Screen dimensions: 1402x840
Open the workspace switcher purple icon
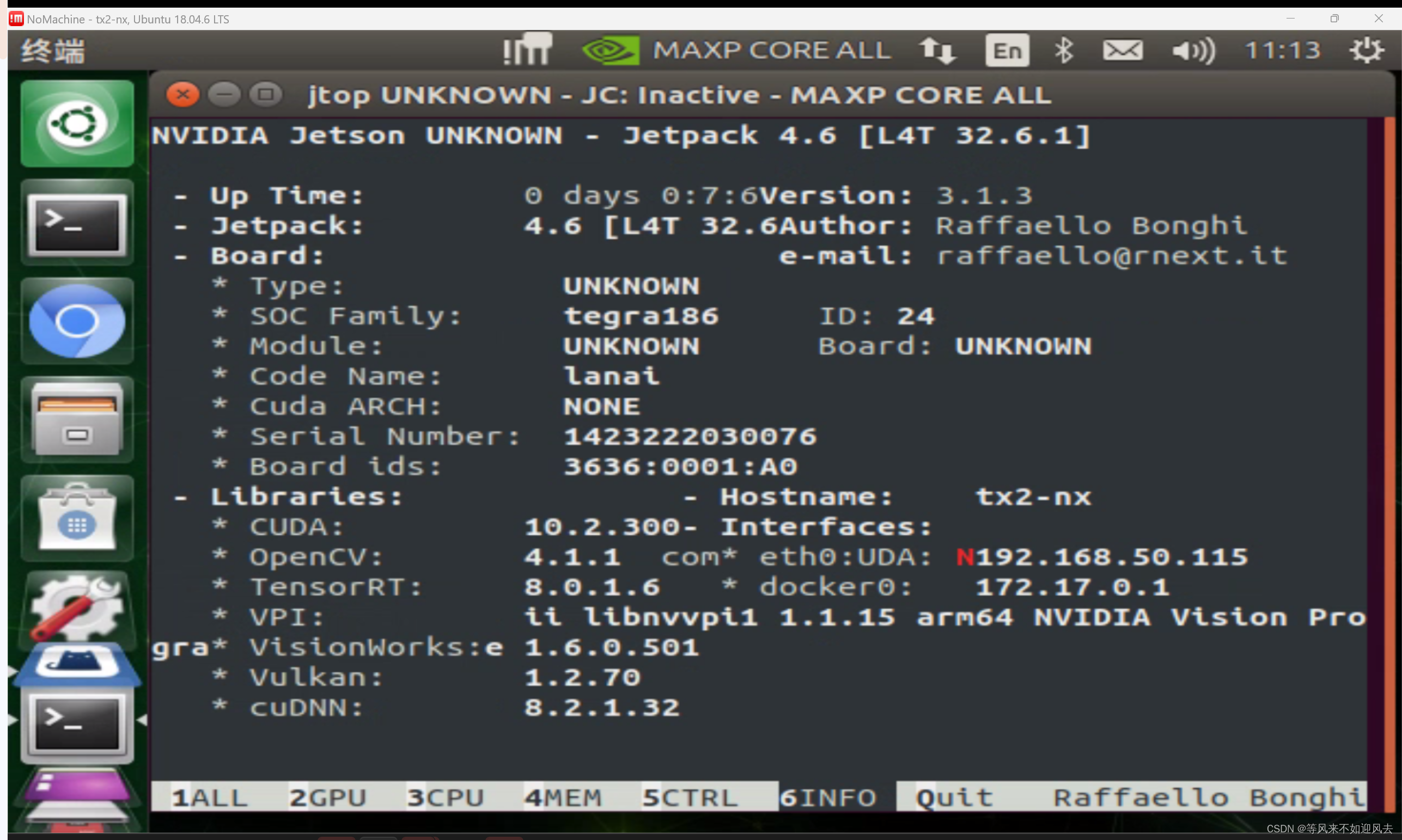77,786
